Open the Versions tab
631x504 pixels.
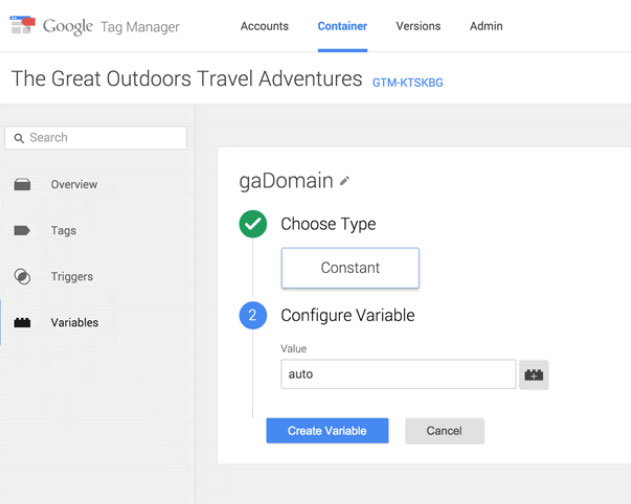pos(418,26)
